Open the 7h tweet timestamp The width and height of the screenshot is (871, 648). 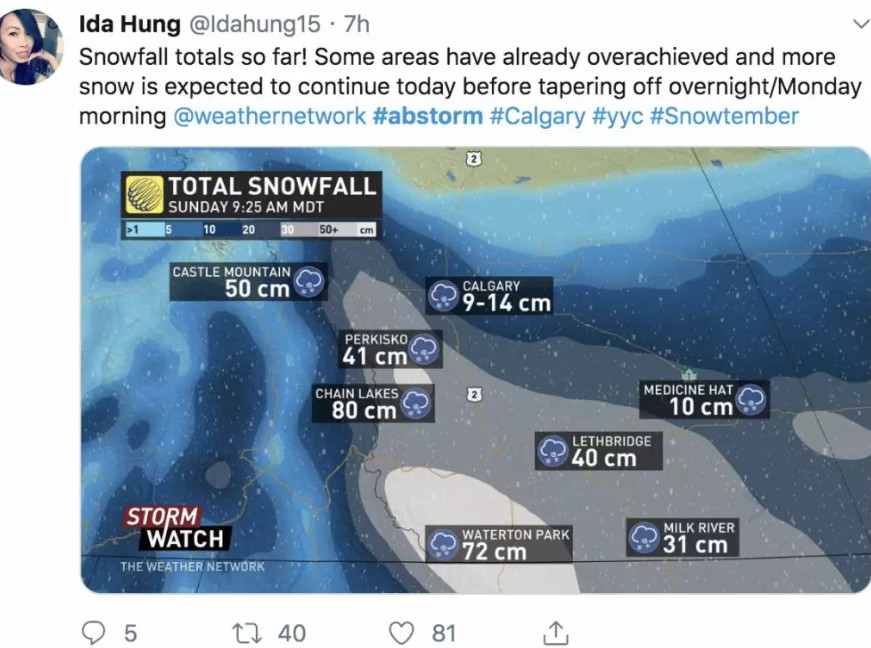pos(356,23)
